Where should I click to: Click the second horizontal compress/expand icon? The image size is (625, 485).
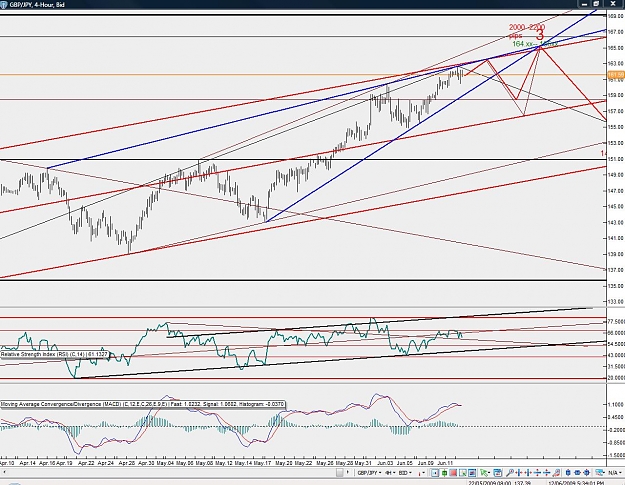click(x=529, y=473)
